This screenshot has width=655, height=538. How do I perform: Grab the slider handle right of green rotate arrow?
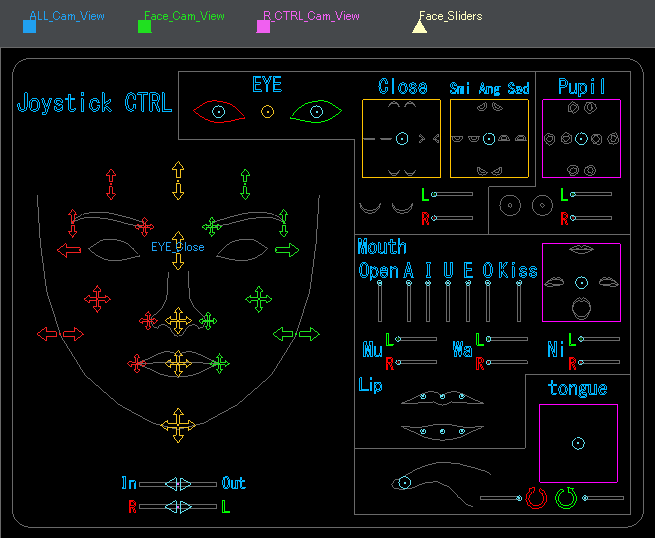click(x=585, y=498)
